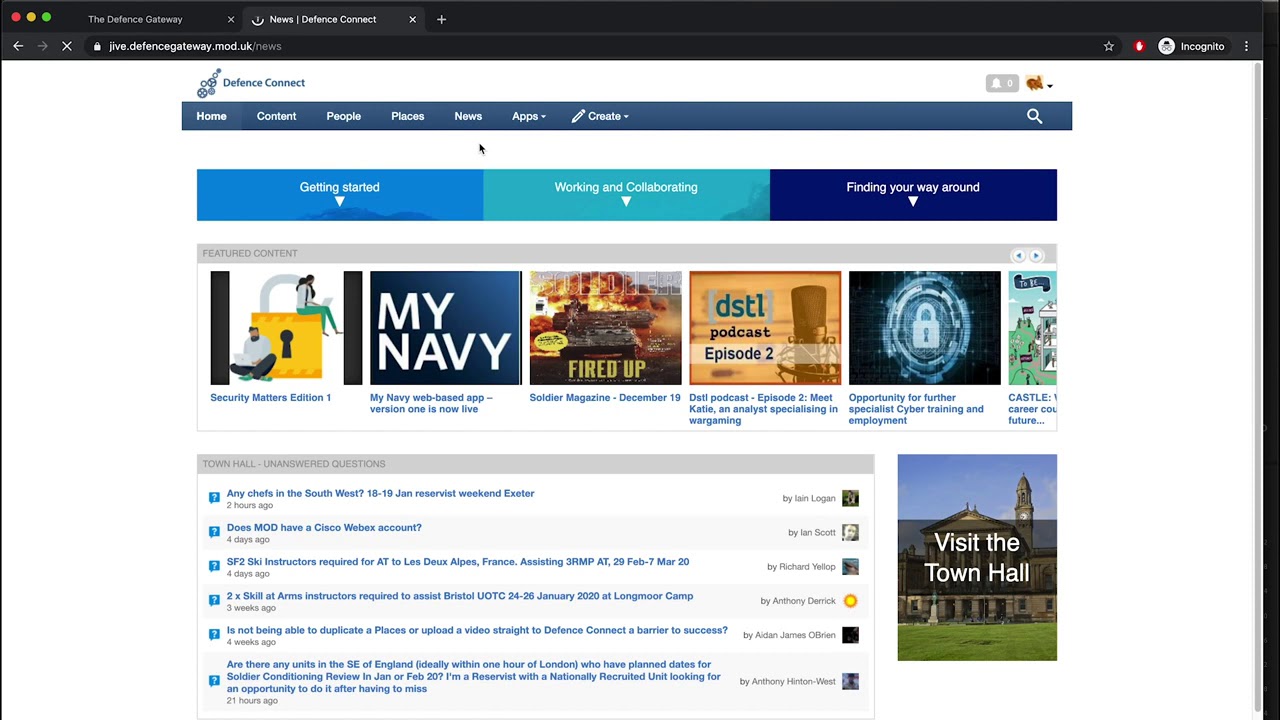This screenshot has height=720, width=1280.
Task: Open Places menu item
Action: click(407, 116)
